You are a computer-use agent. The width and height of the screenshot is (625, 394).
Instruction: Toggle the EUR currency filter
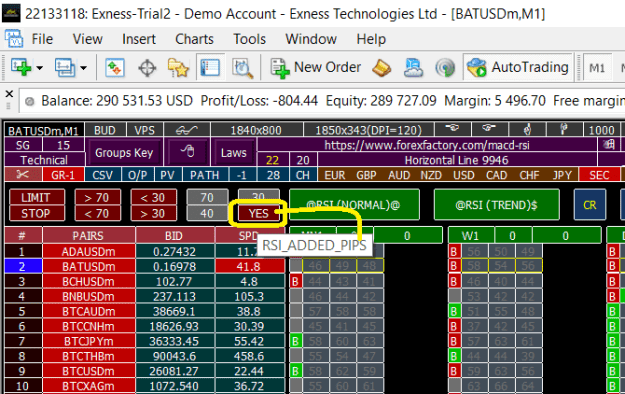point(335,175)
